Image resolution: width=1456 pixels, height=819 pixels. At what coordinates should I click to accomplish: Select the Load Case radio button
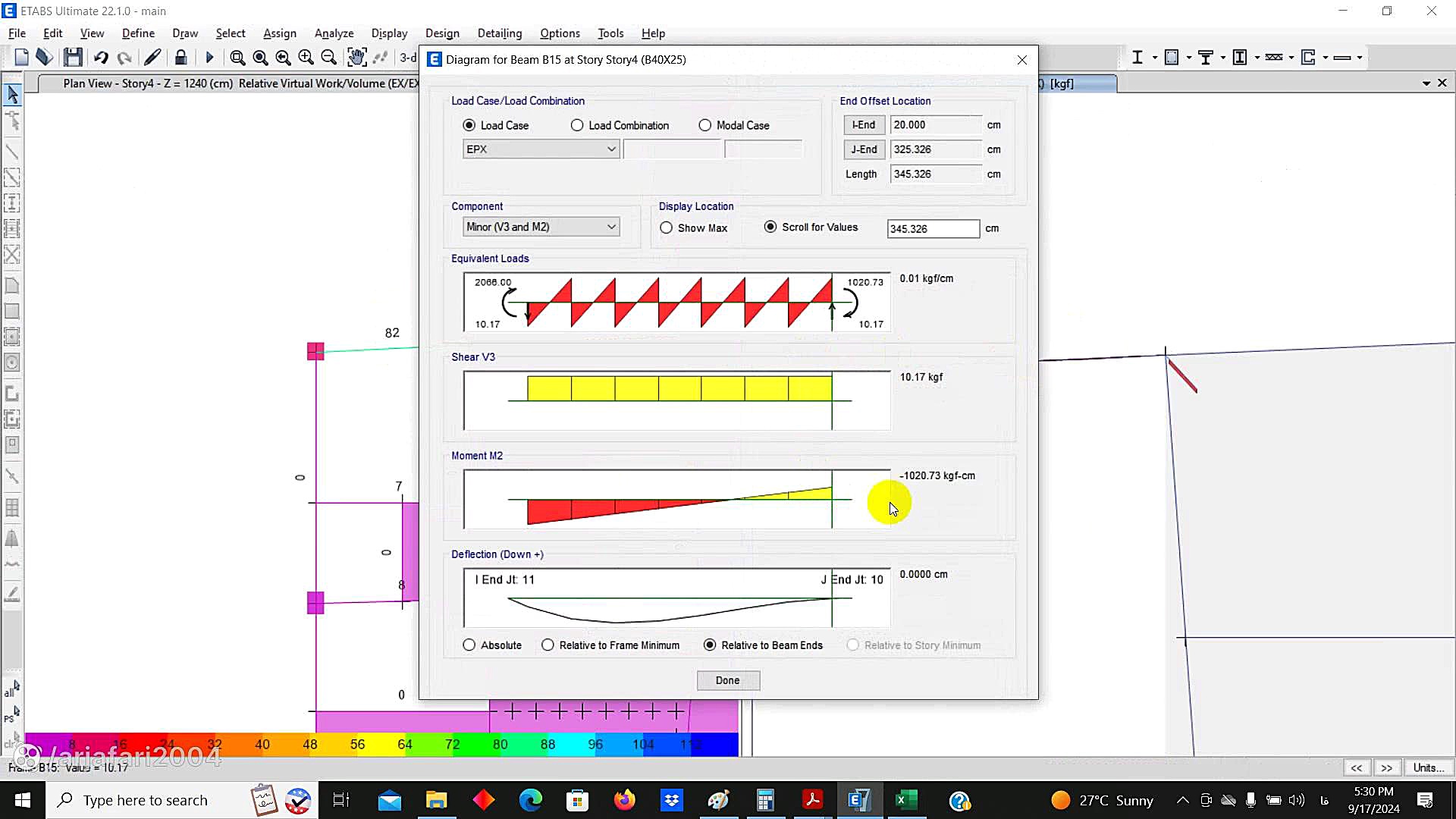point(469,125)
